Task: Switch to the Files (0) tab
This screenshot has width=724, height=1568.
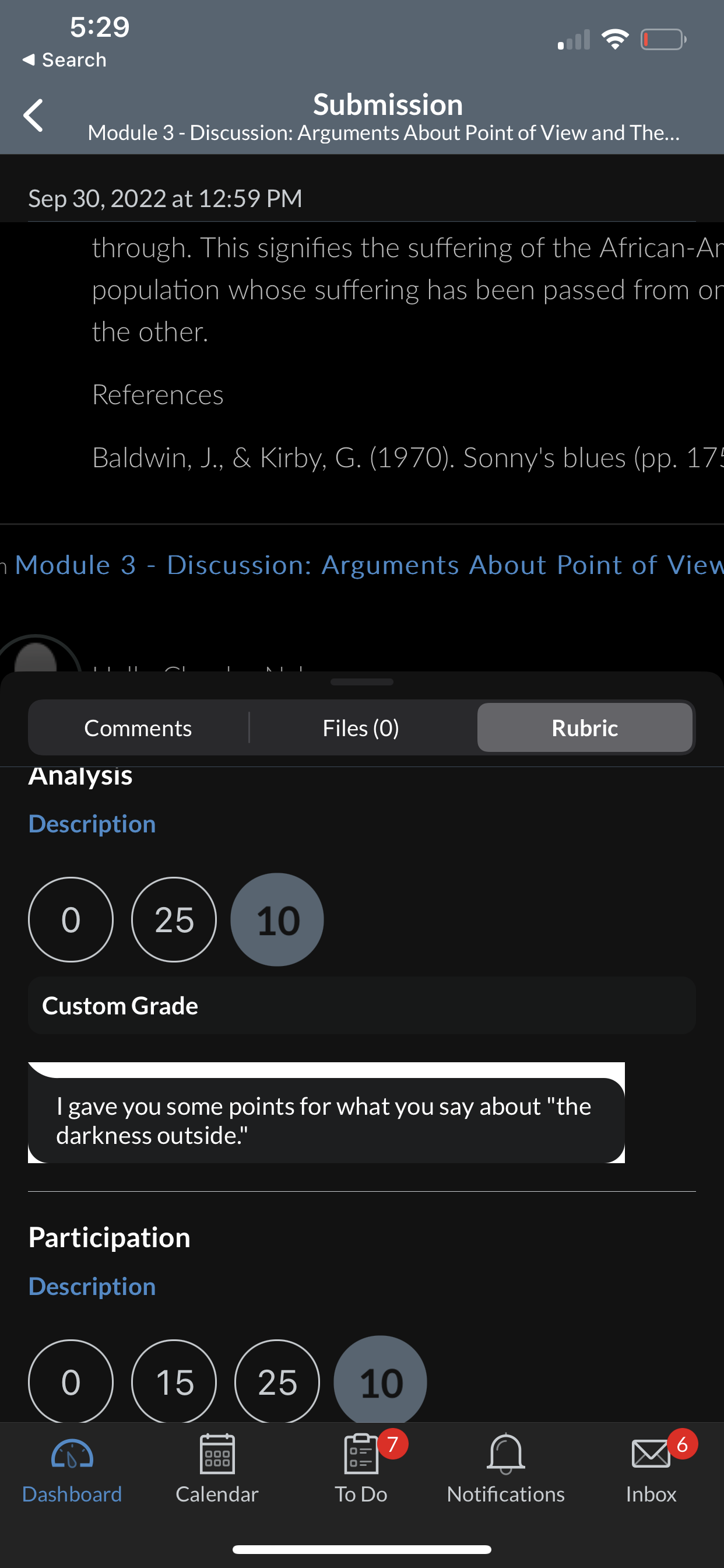Action: pos(361,727)
